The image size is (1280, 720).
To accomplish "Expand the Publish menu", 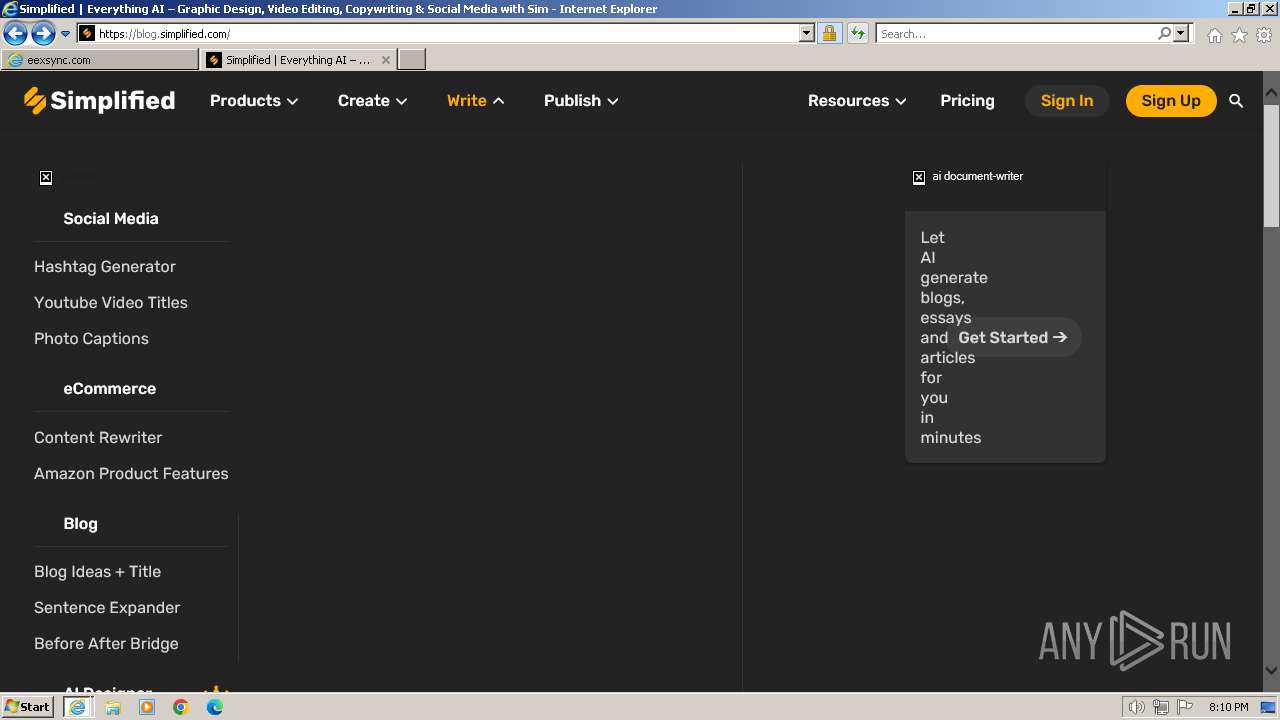I will [x=581, y=101].
